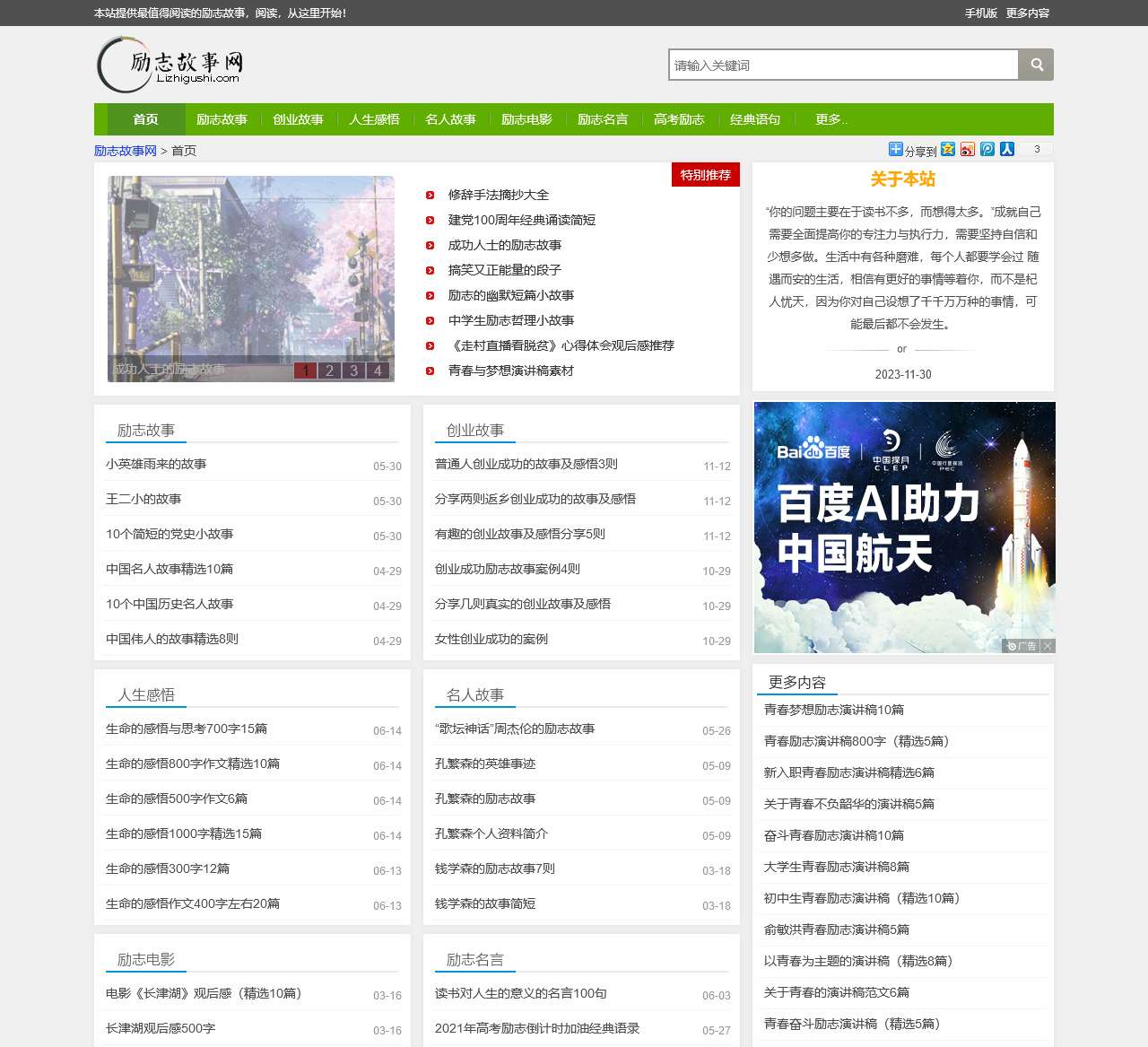Close the Baidu AI advertisement
1148x1047 pixels.
coord(1048,646)
